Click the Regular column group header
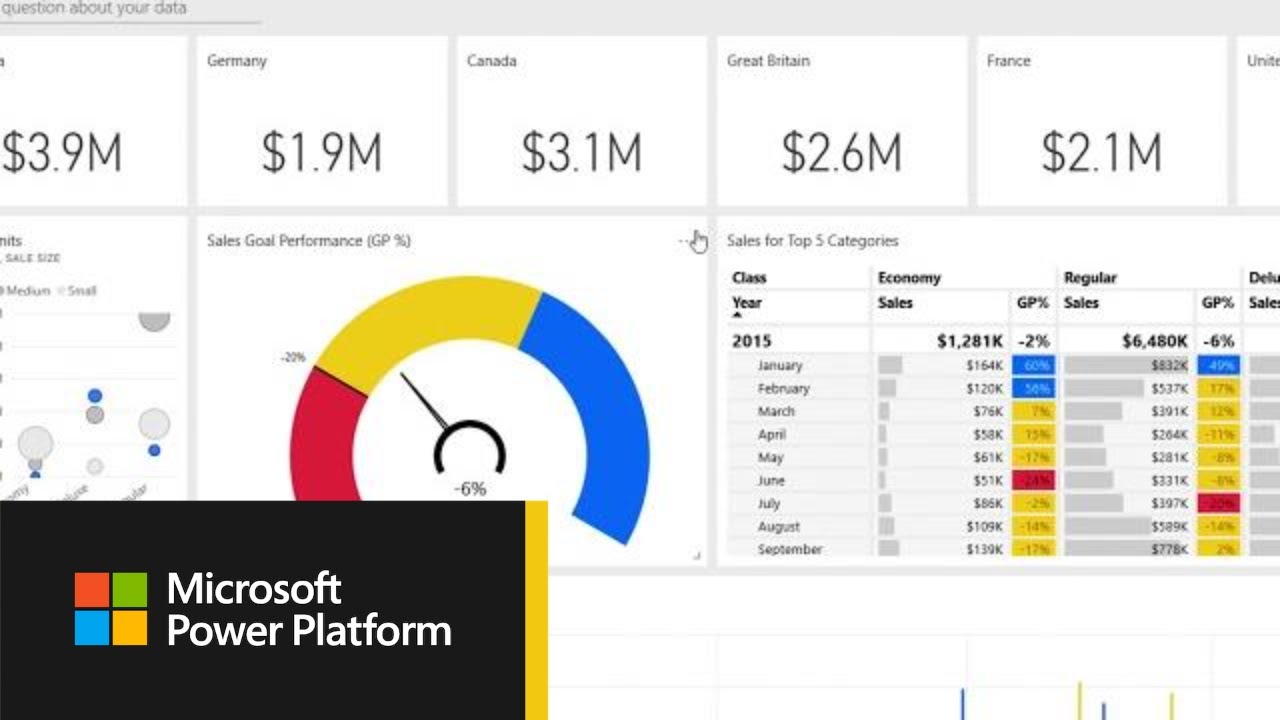 coord(1090,278)
